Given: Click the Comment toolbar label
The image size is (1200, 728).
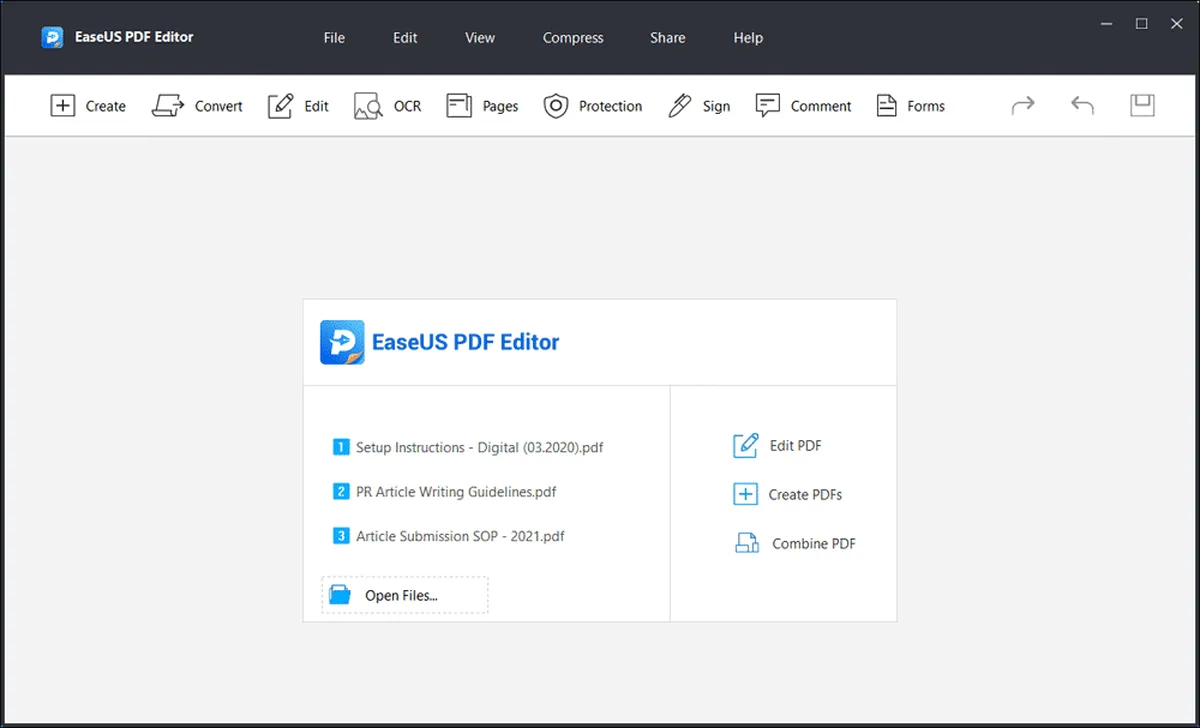Looking at the screenshot, I should click(821, 106).
